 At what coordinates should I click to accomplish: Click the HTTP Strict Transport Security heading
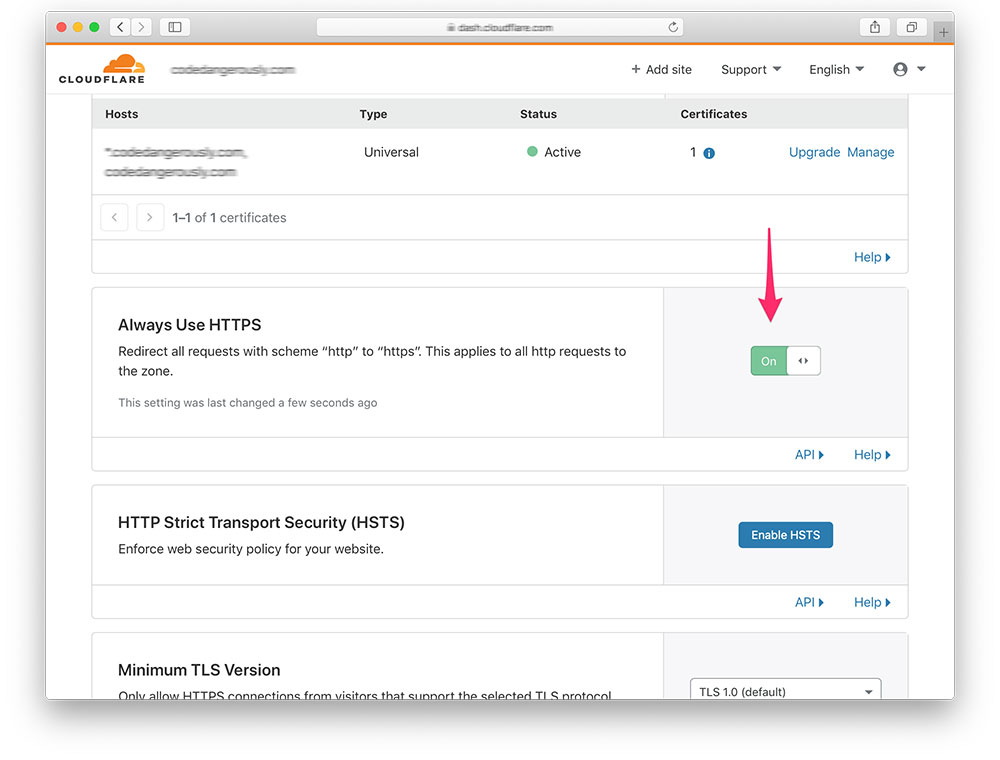click(261, 522)
